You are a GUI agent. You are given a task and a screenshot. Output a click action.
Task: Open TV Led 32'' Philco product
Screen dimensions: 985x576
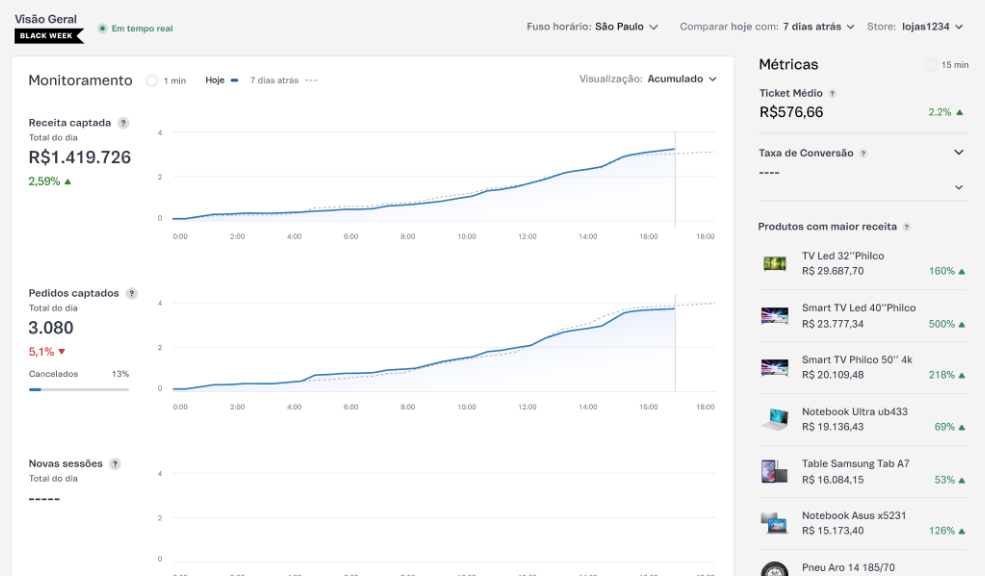[x=842, y=256]
